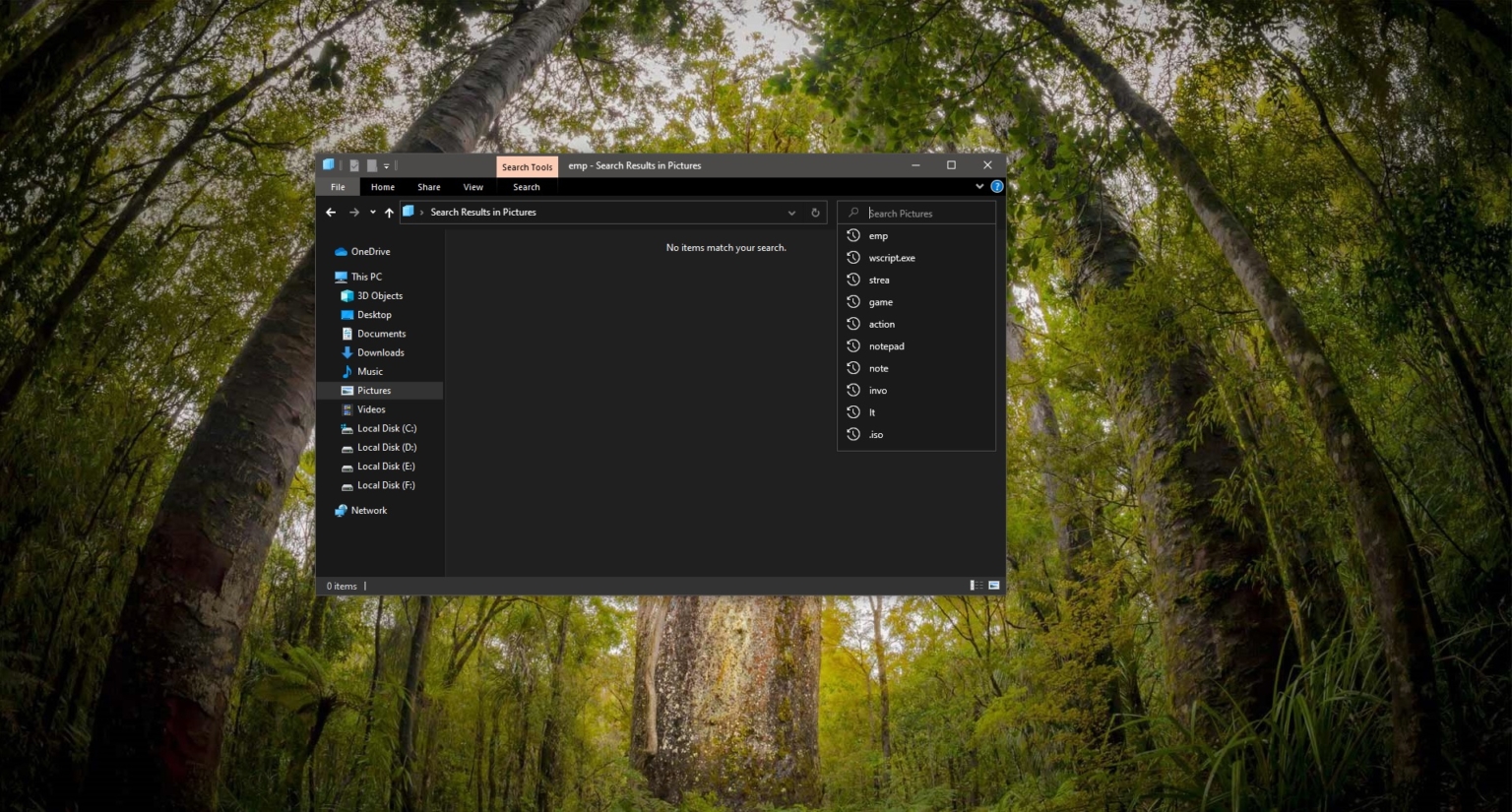Switch to large thumbnails view in status bar
The width and height of the screenshot is (1512, 812).
coord(993,585)
